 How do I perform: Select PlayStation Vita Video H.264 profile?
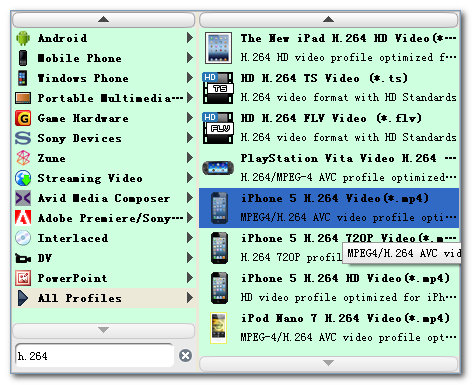pos(329,168)
